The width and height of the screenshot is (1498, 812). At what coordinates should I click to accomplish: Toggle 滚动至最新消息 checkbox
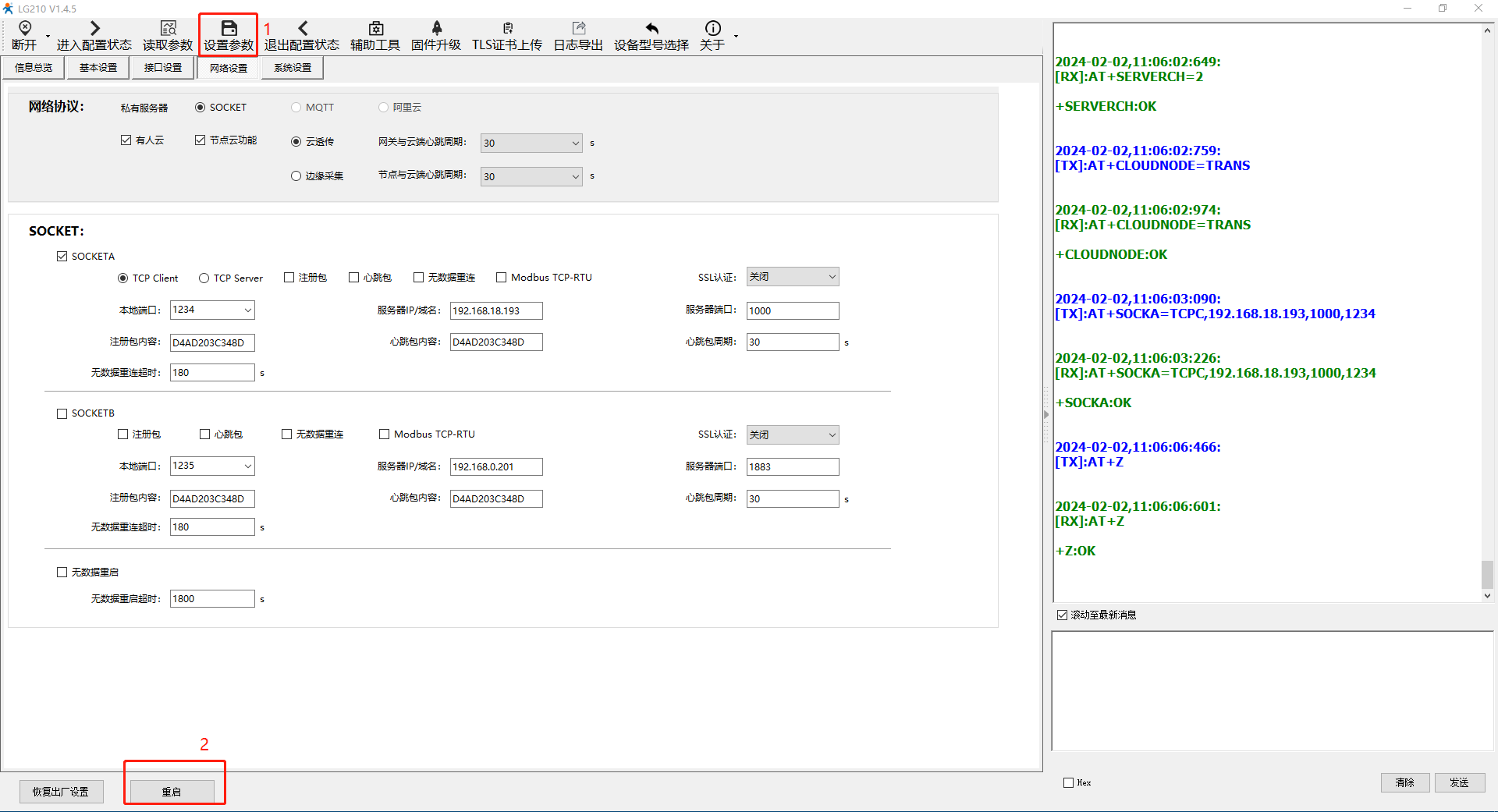coord(1062,615)
